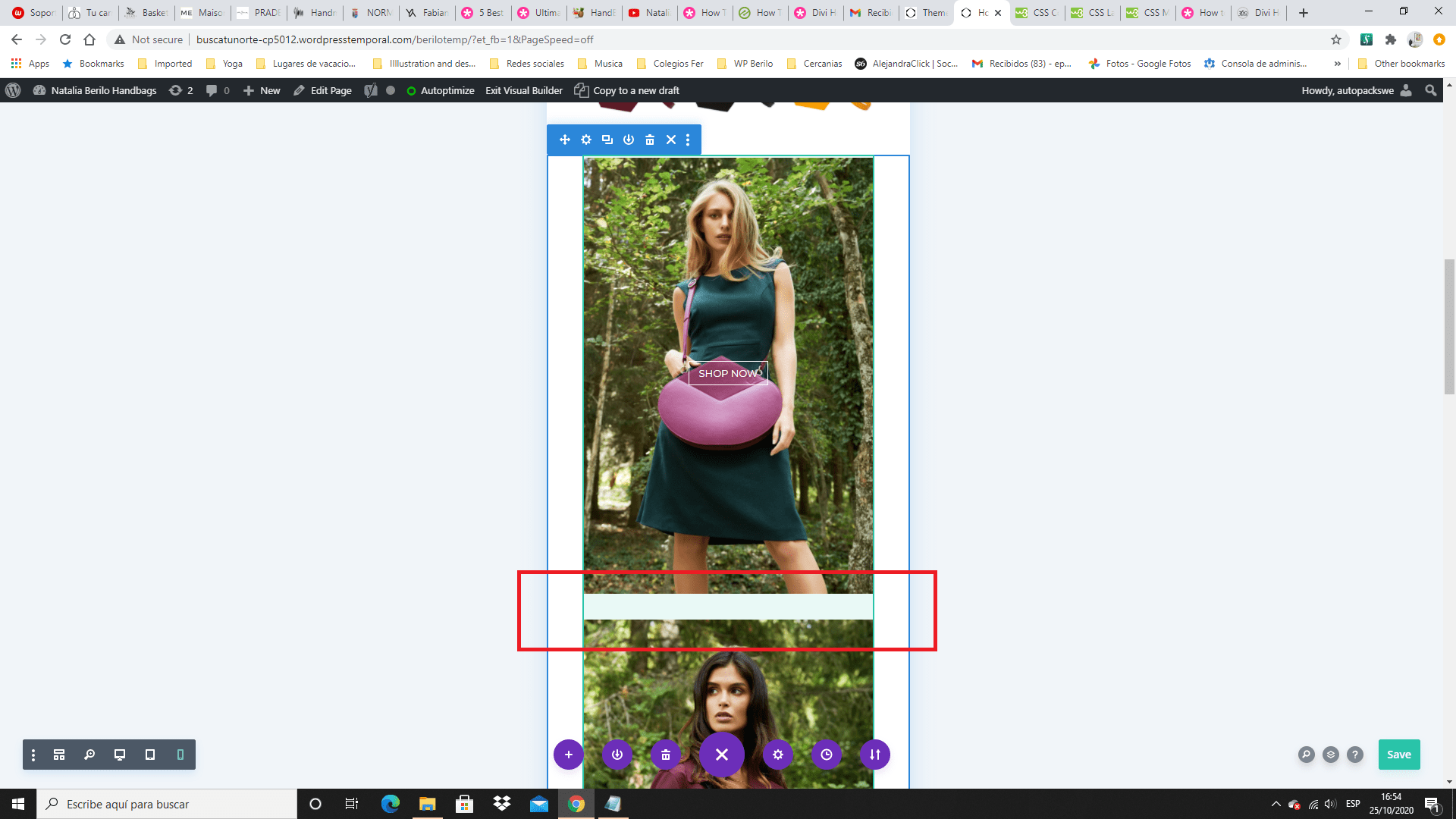Open WP Berilo bookmarks folder
1456x819 pixels.
click(x=745, y=64)
